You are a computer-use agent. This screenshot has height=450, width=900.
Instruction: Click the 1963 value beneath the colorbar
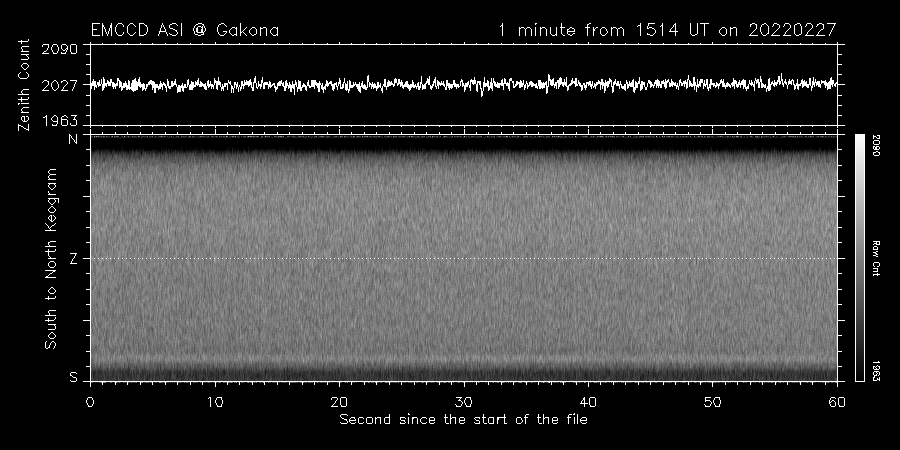click(x=876, y=371)
